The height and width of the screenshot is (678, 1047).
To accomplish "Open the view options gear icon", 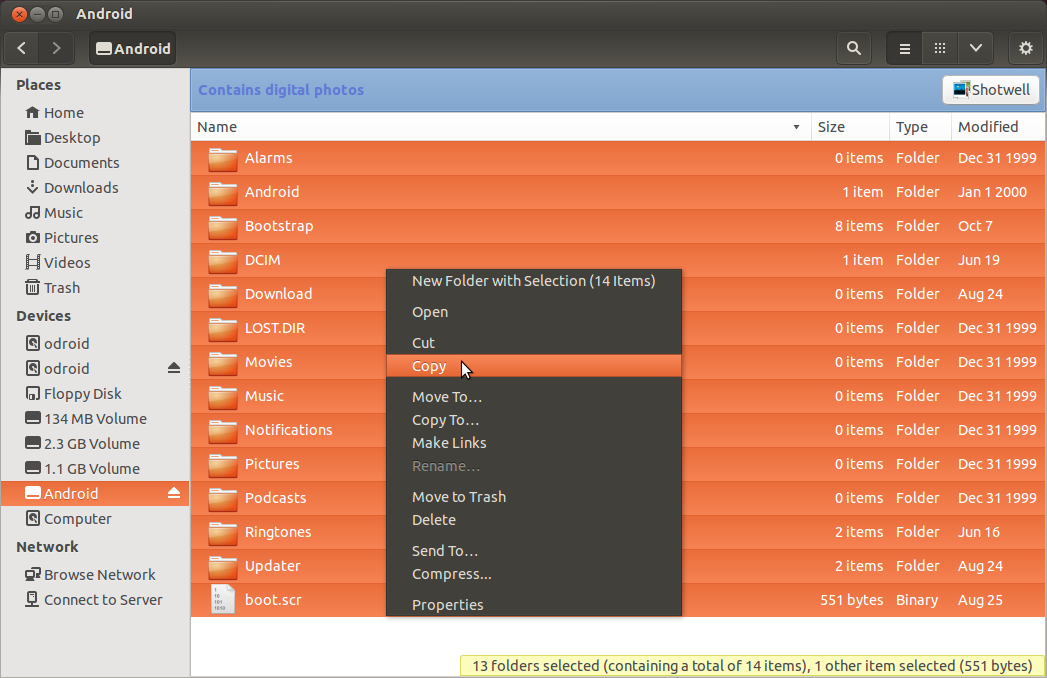I will pos(1025,47).
